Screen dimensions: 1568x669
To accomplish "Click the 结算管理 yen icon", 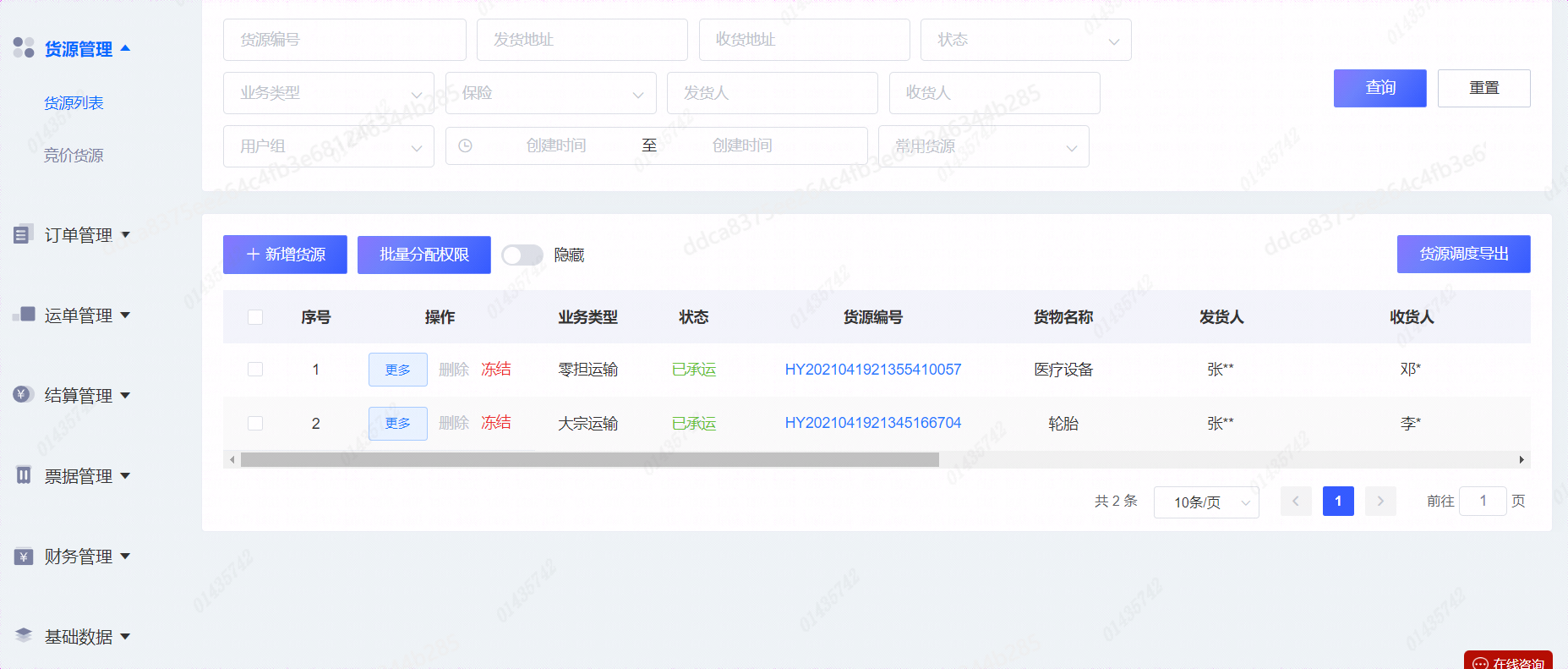I will [24, 395].
